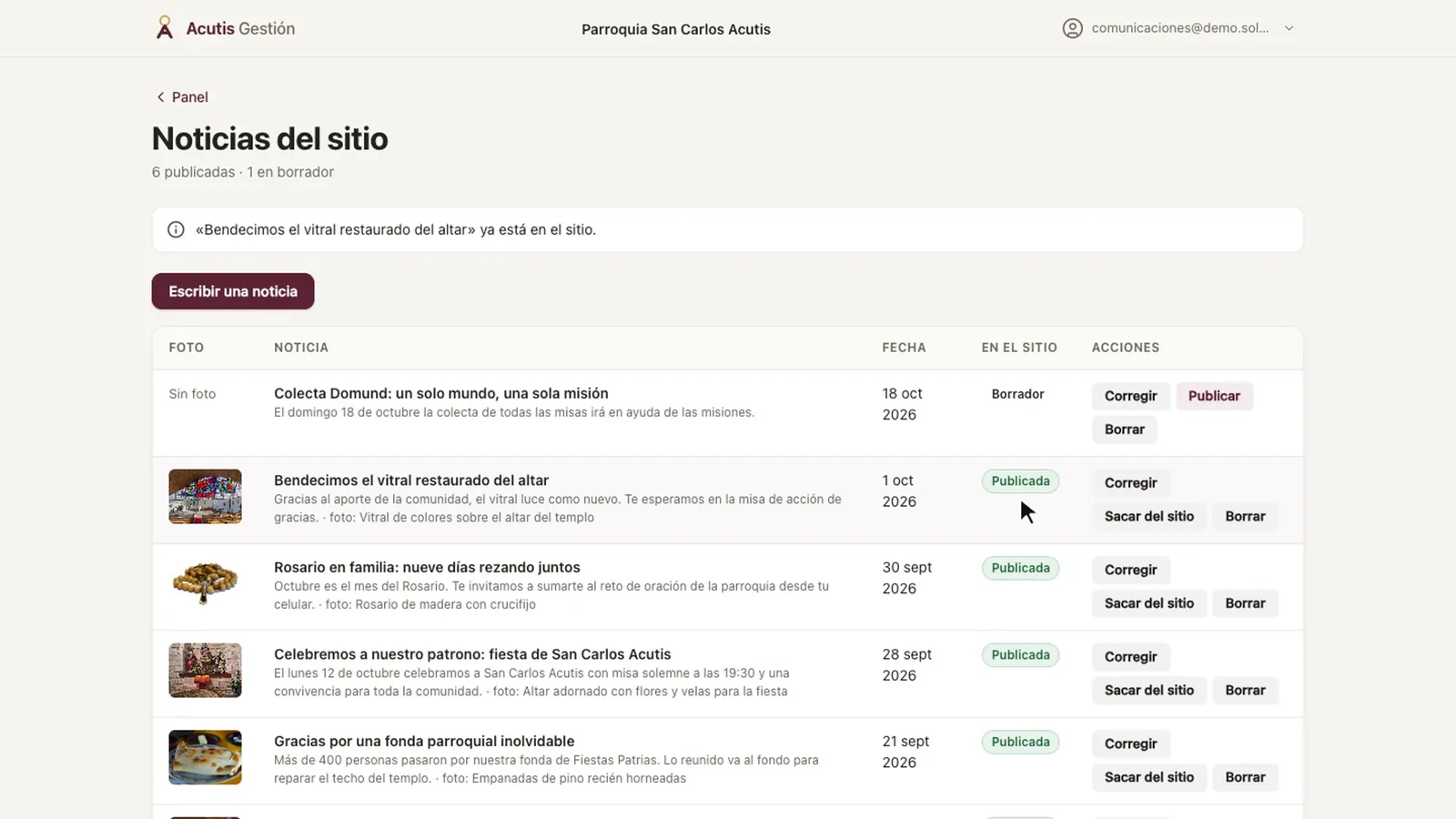Screen dimensions: 1456x819
Task: Click Borrar for Rosario en familia
Action: (x=1245, y=603)
